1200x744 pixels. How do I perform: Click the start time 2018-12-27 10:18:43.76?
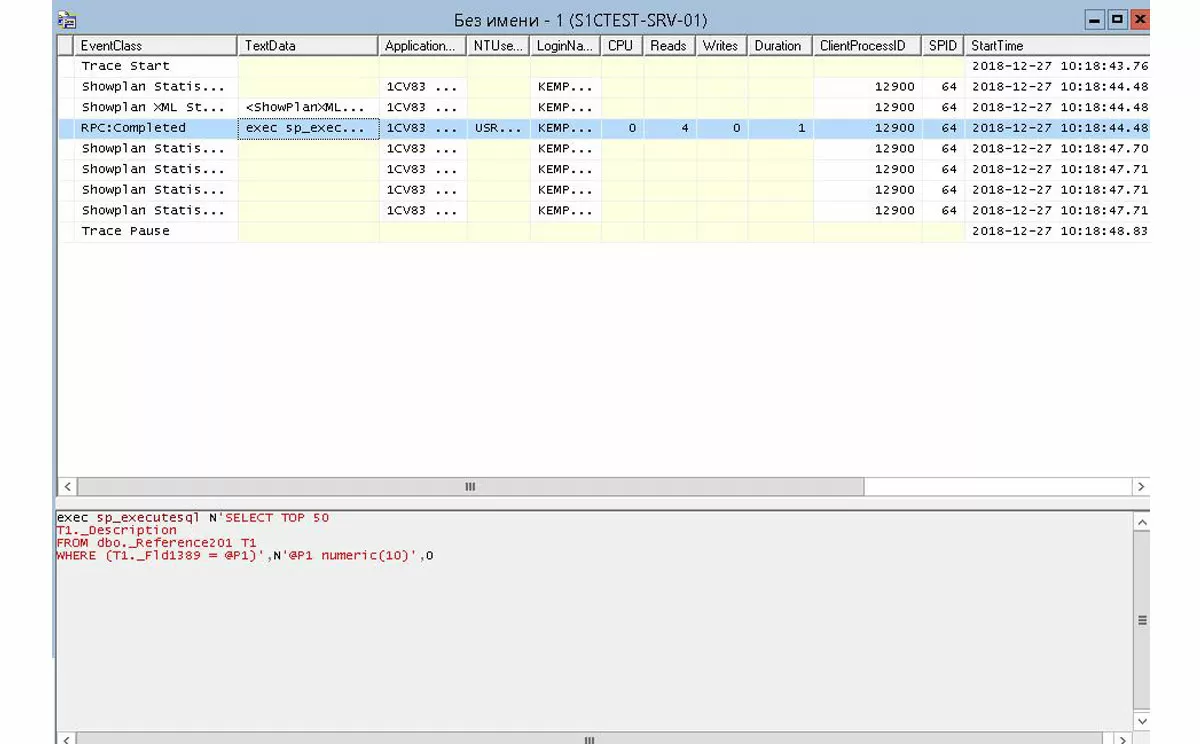tap(1058, 66)
